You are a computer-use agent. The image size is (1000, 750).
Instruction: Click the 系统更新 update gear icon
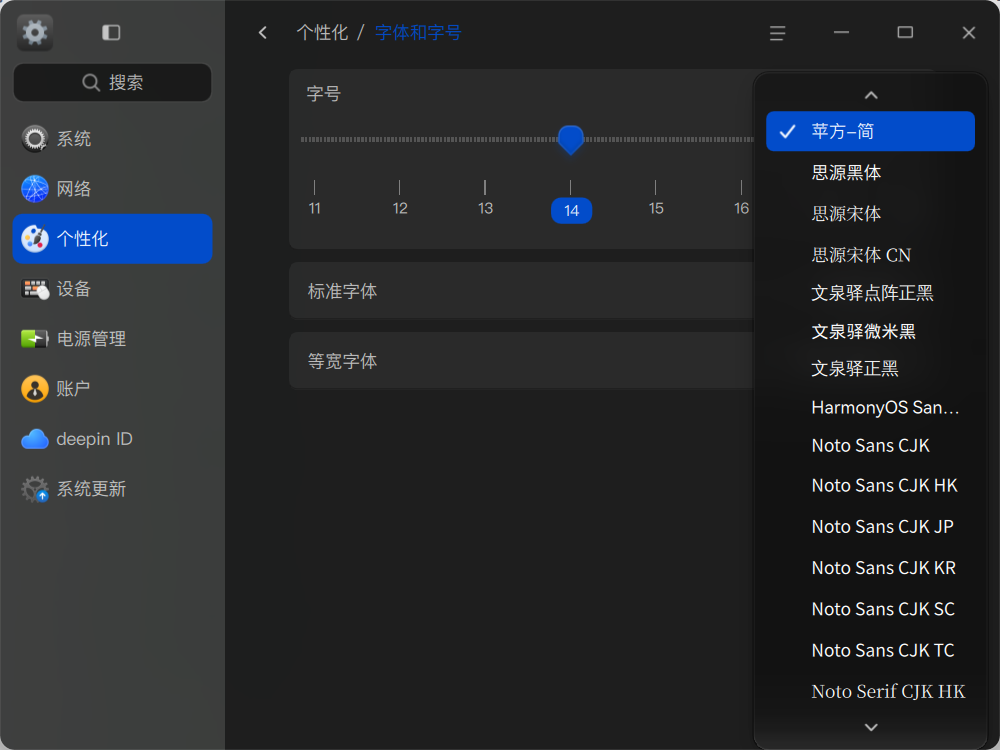coord(34,489)
